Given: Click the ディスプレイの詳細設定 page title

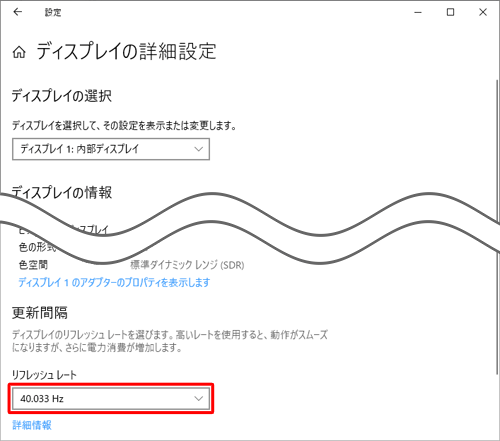Looking at the screenshot, I should [126, 51].
